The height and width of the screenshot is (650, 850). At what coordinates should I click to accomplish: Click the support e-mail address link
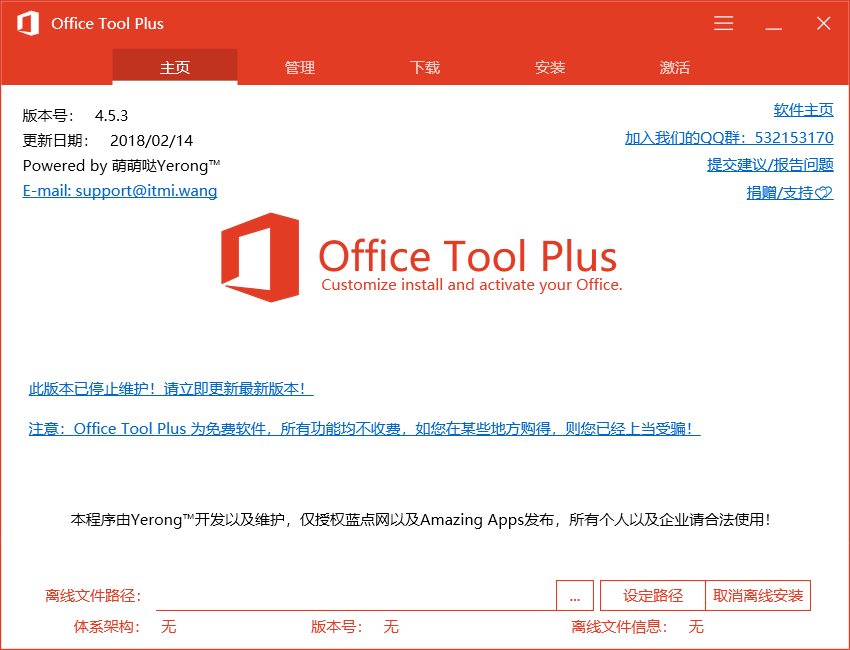click(120, 191)
